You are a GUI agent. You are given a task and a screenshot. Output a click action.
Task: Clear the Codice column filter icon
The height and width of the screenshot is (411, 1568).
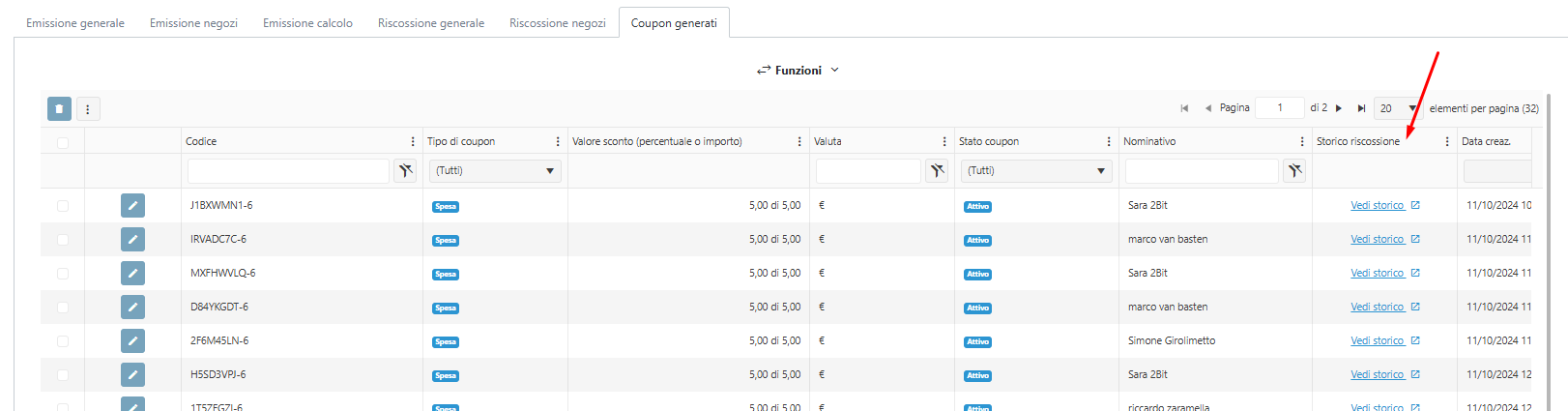pos(405,171)
